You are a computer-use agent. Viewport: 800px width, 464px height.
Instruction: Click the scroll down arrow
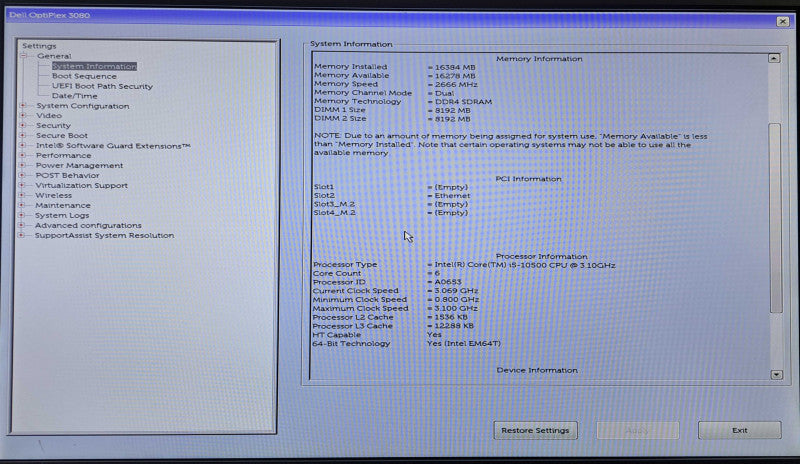776,375
